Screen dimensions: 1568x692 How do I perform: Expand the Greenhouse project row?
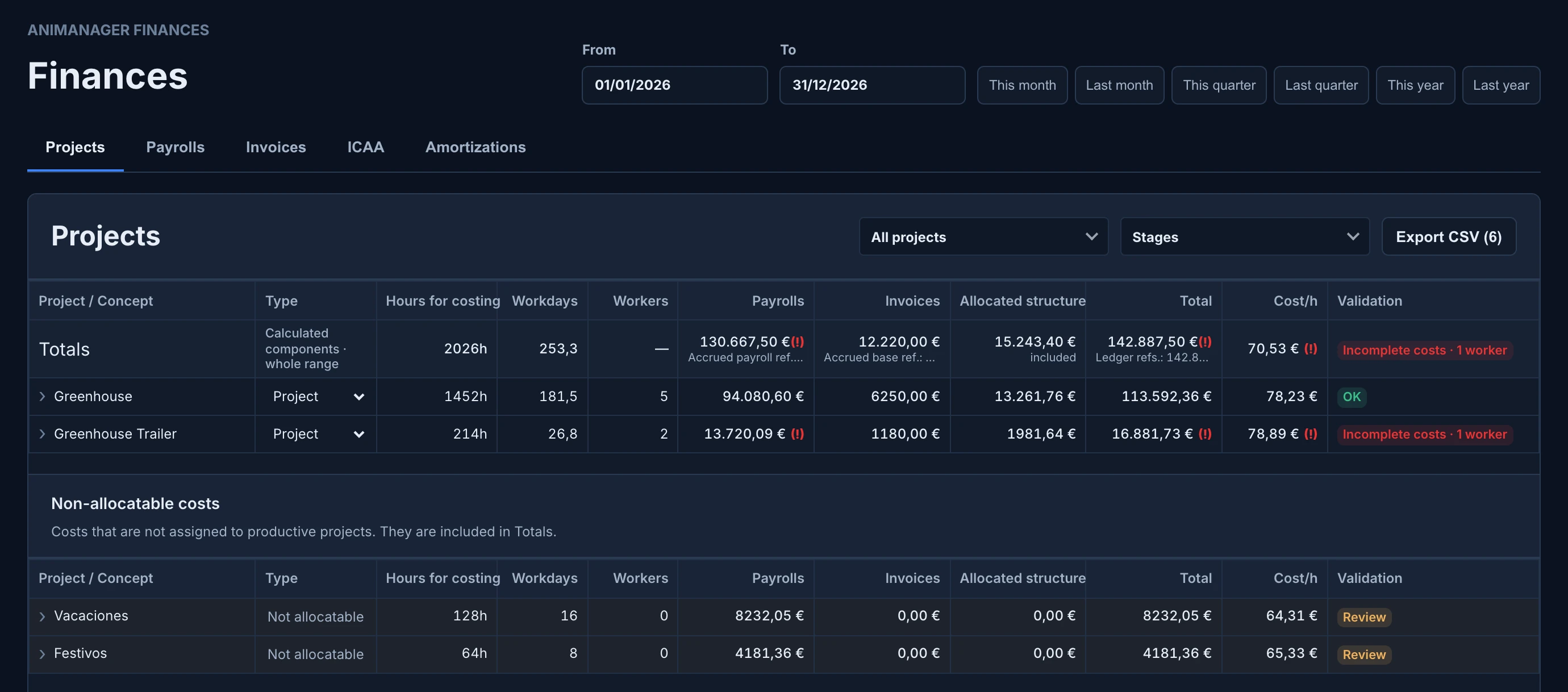coord(42,397)
